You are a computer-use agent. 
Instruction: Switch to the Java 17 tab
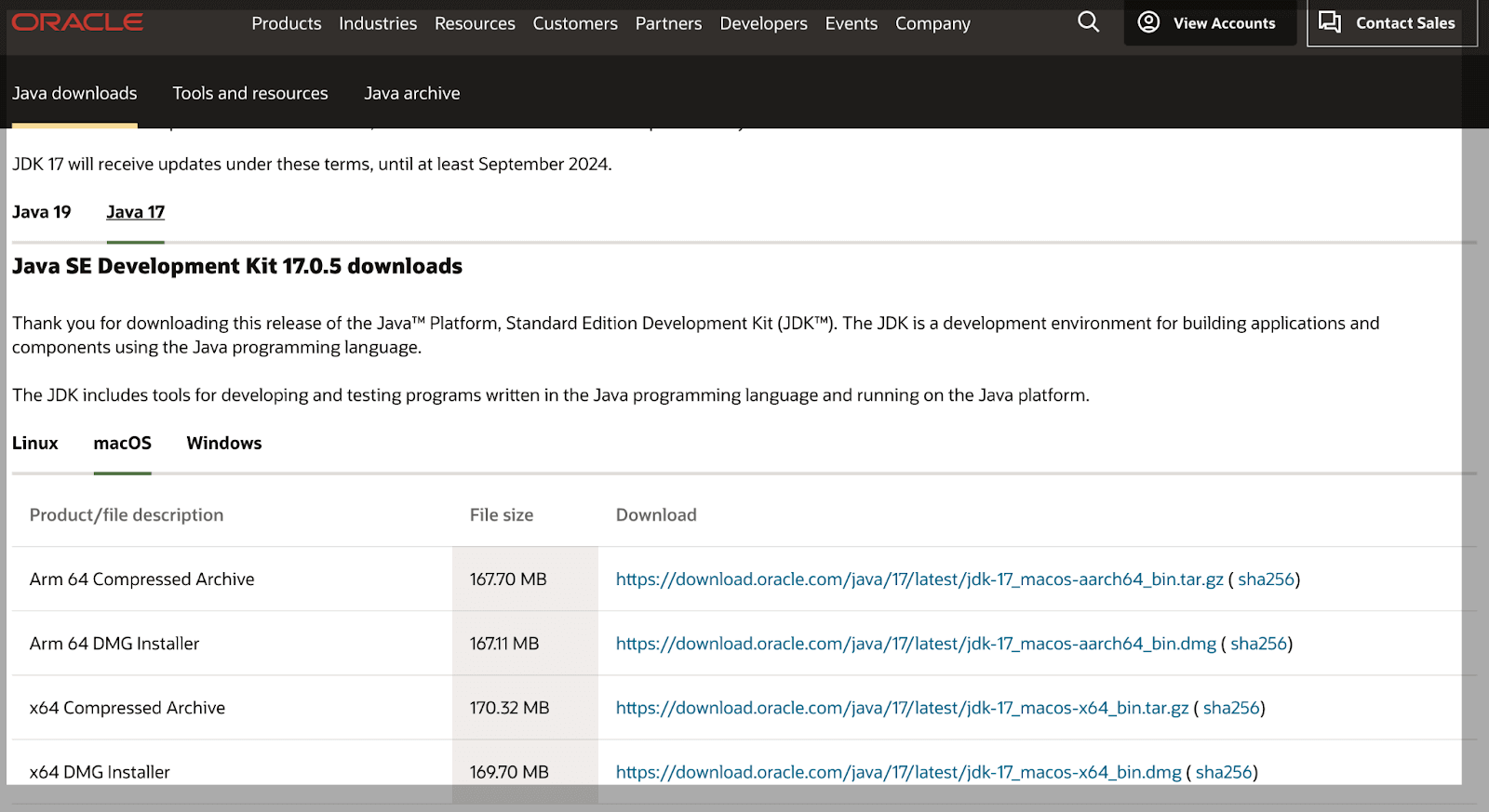point(136,212)
